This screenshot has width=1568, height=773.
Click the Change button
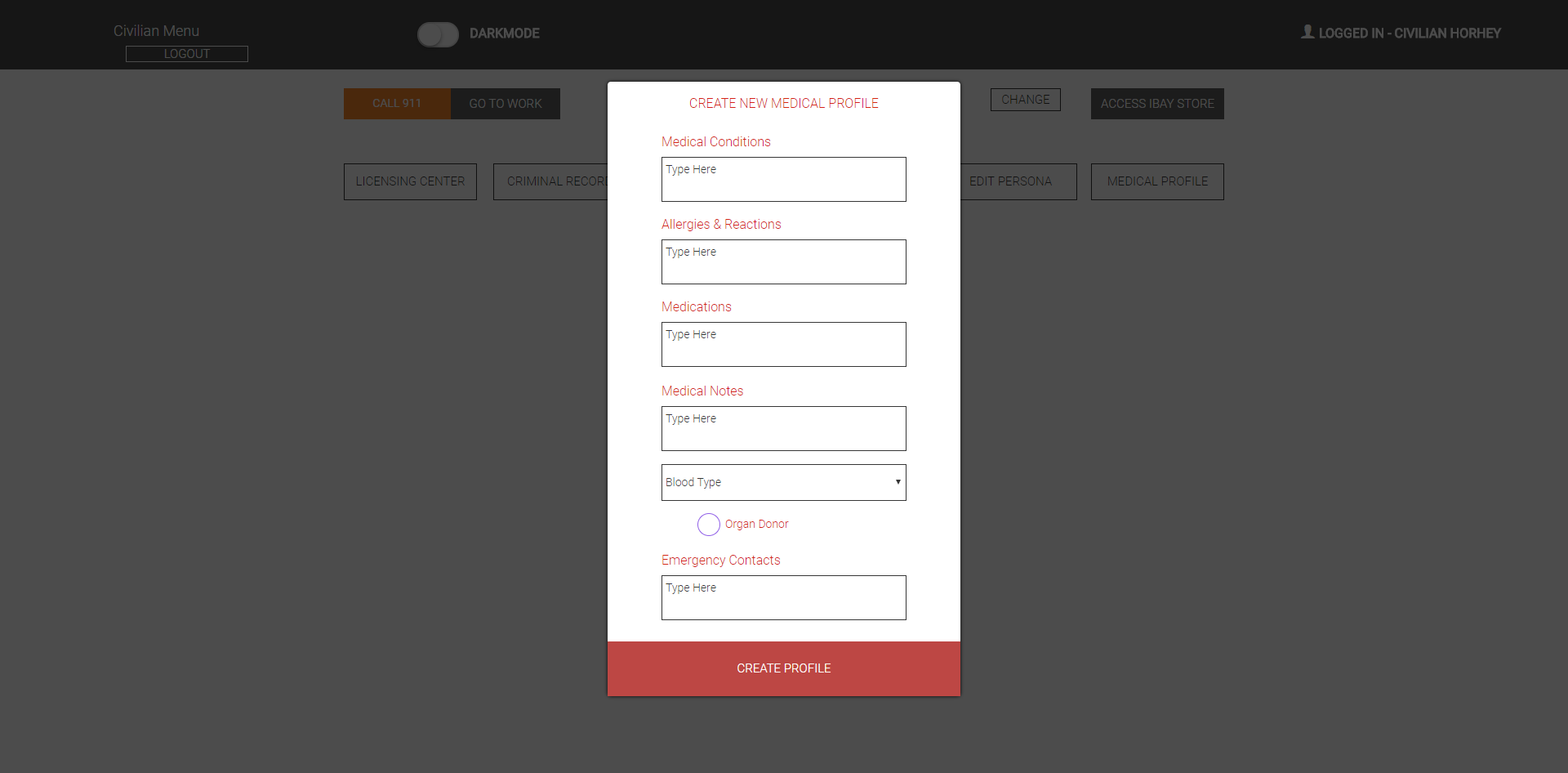pyautogui.click(x=1026, y=100)
